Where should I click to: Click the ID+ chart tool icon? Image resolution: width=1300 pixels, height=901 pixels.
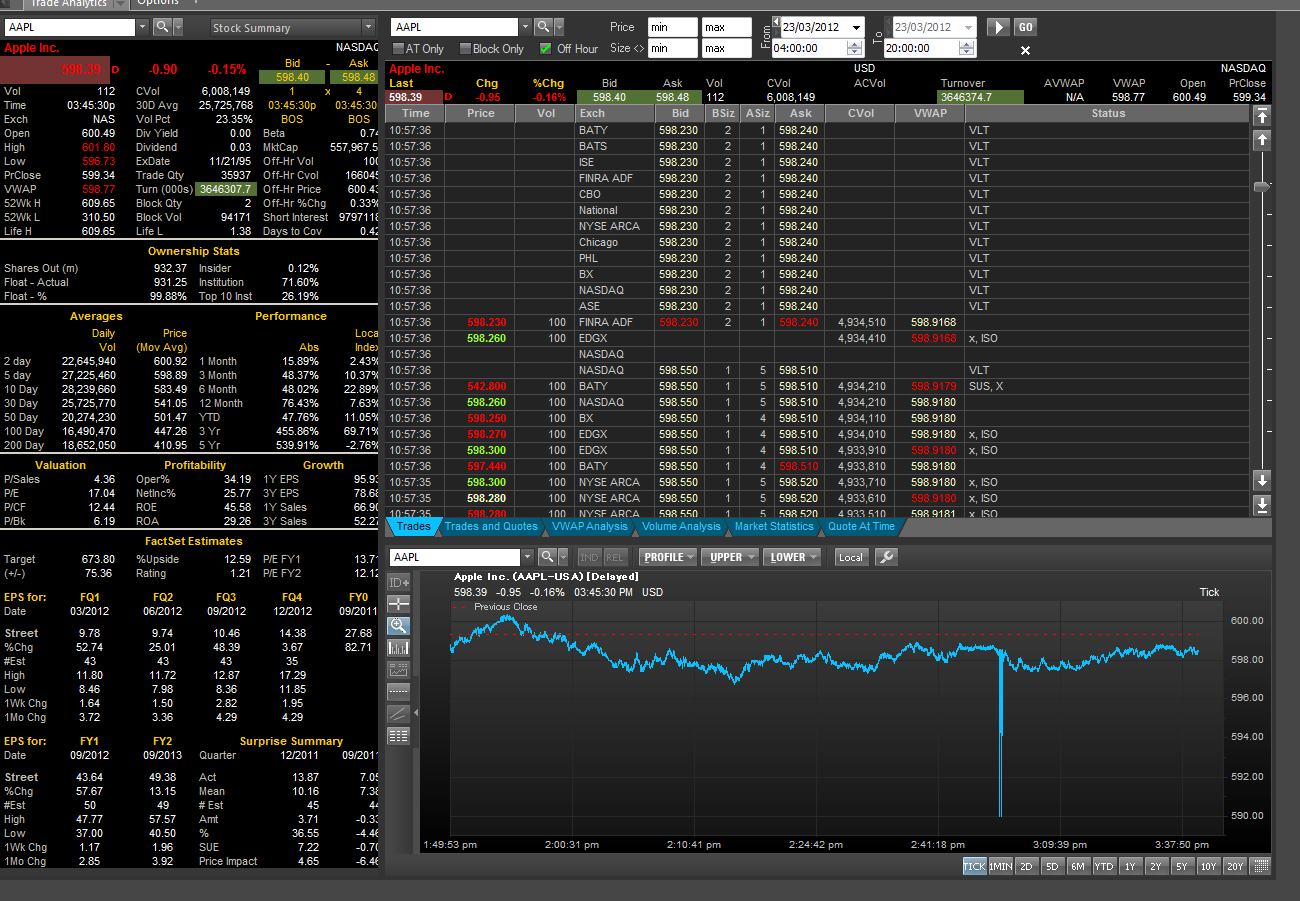click(x=399, y=582)
